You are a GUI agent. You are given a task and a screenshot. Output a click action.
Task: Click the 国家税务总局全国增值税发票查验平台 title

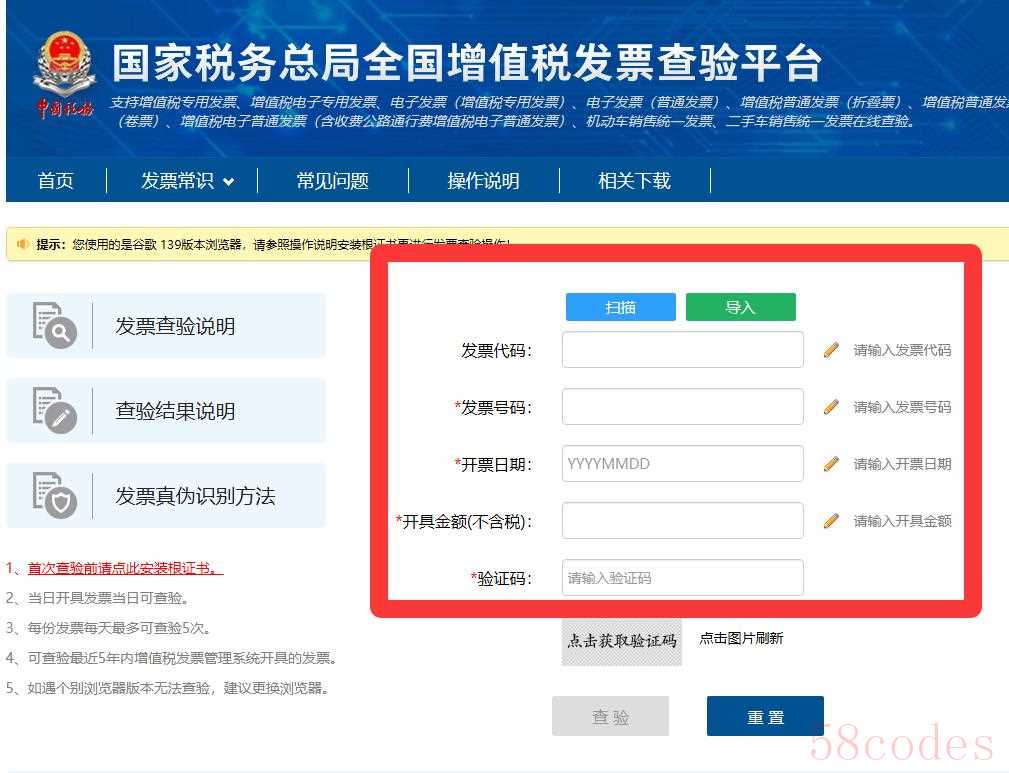click(x=467, y=63)
